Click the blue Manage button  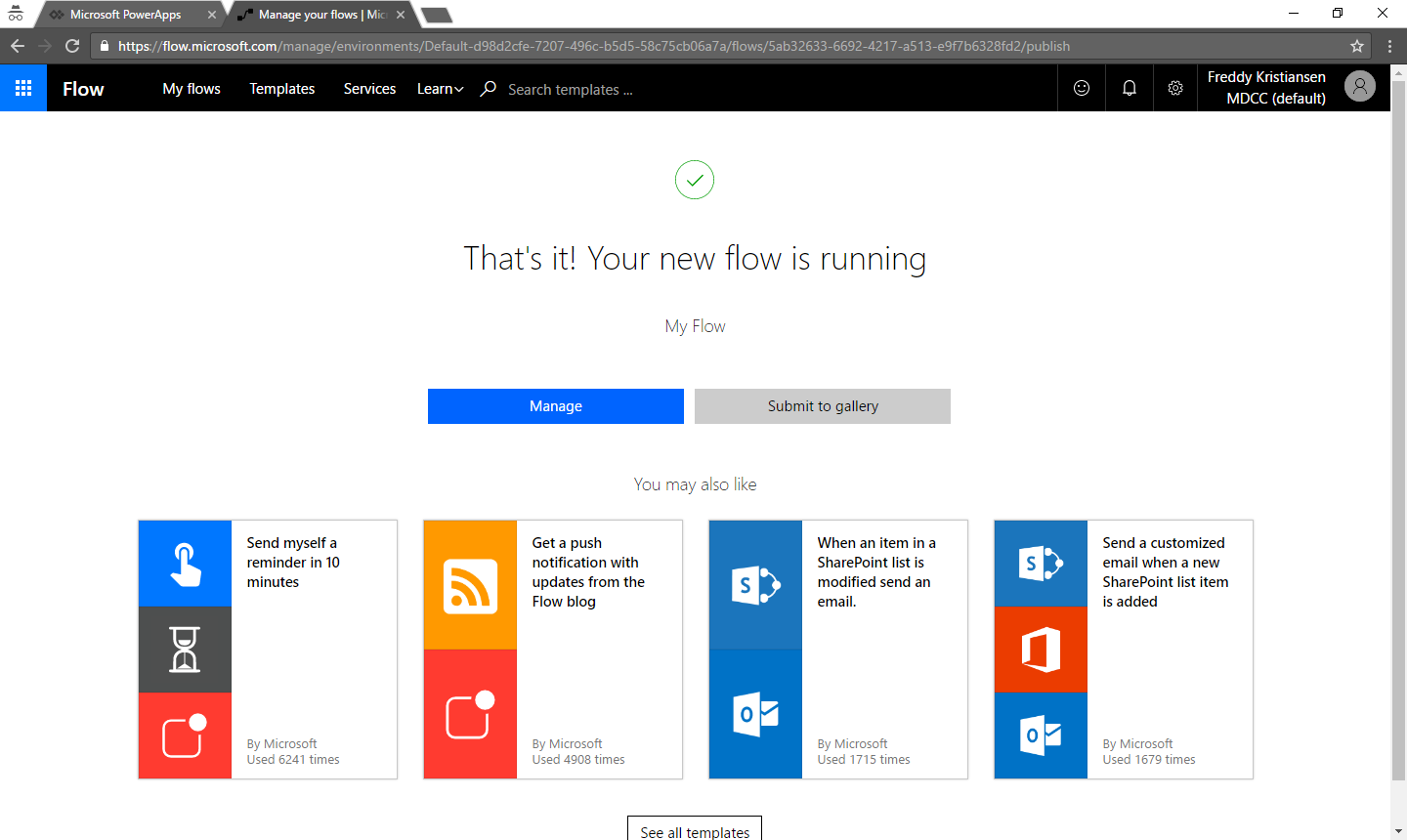pyautogui.click(x=555, y=406)
